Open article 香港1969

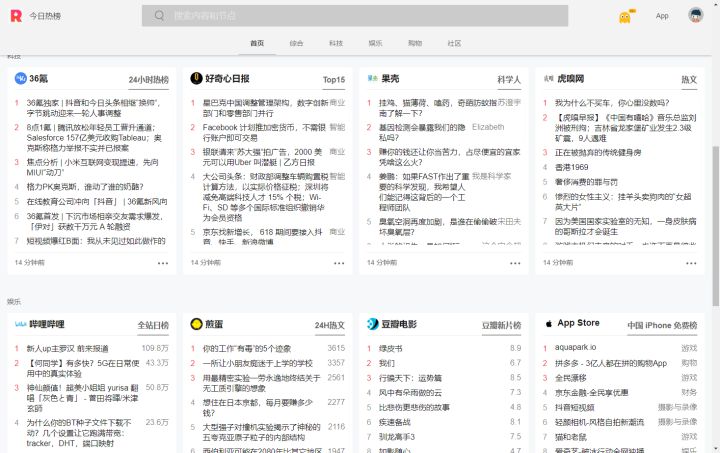[x=571, y=167]
